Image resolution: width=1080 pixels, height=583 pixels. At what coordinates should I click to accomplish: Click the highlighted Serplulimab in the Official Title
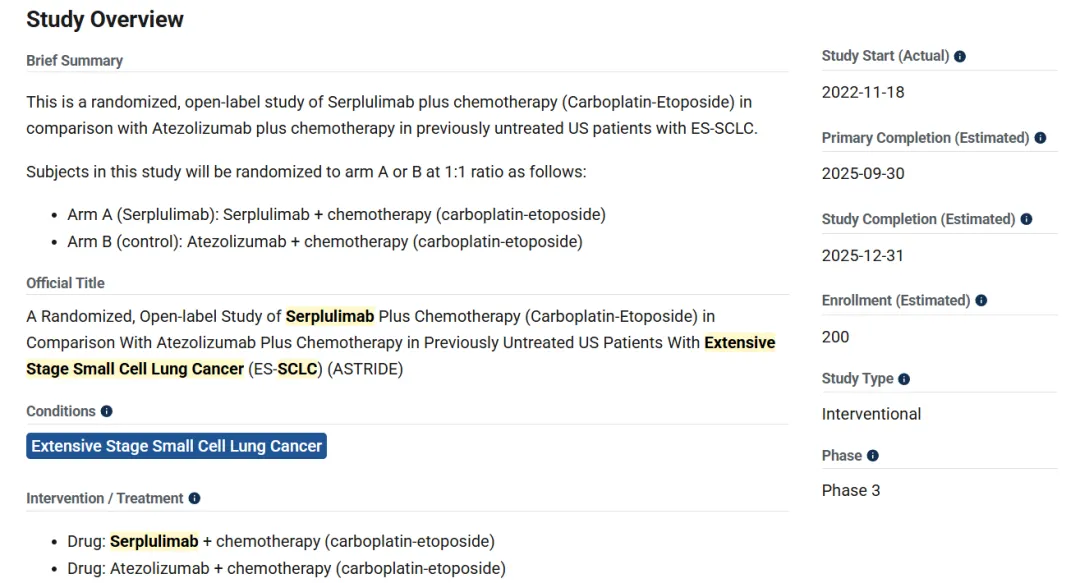pos(330,317)
